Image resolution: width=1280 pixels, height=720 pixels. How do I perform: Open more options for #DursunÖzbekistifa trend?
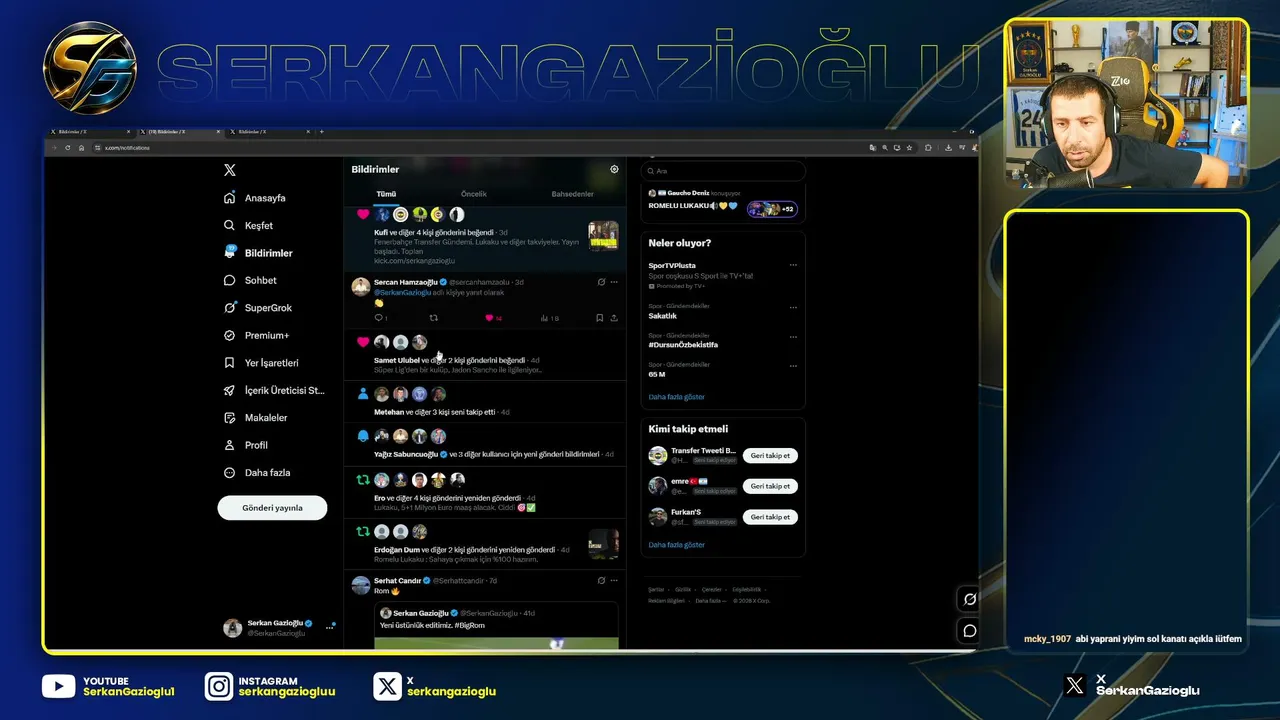(793, 336)
